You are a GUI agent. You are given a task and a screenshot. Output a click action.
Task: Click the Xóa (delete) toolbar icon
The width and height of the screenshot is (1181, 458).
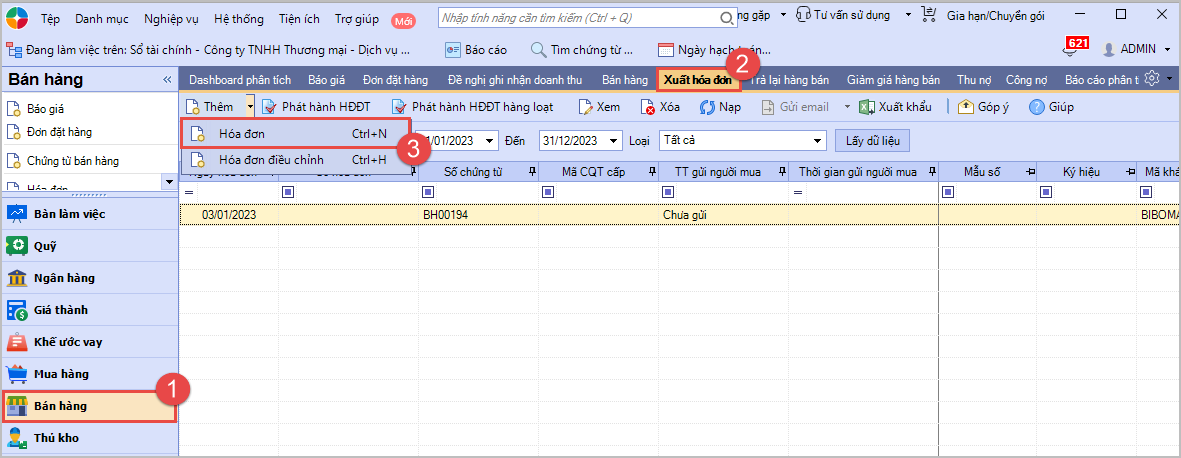(648, 107)
